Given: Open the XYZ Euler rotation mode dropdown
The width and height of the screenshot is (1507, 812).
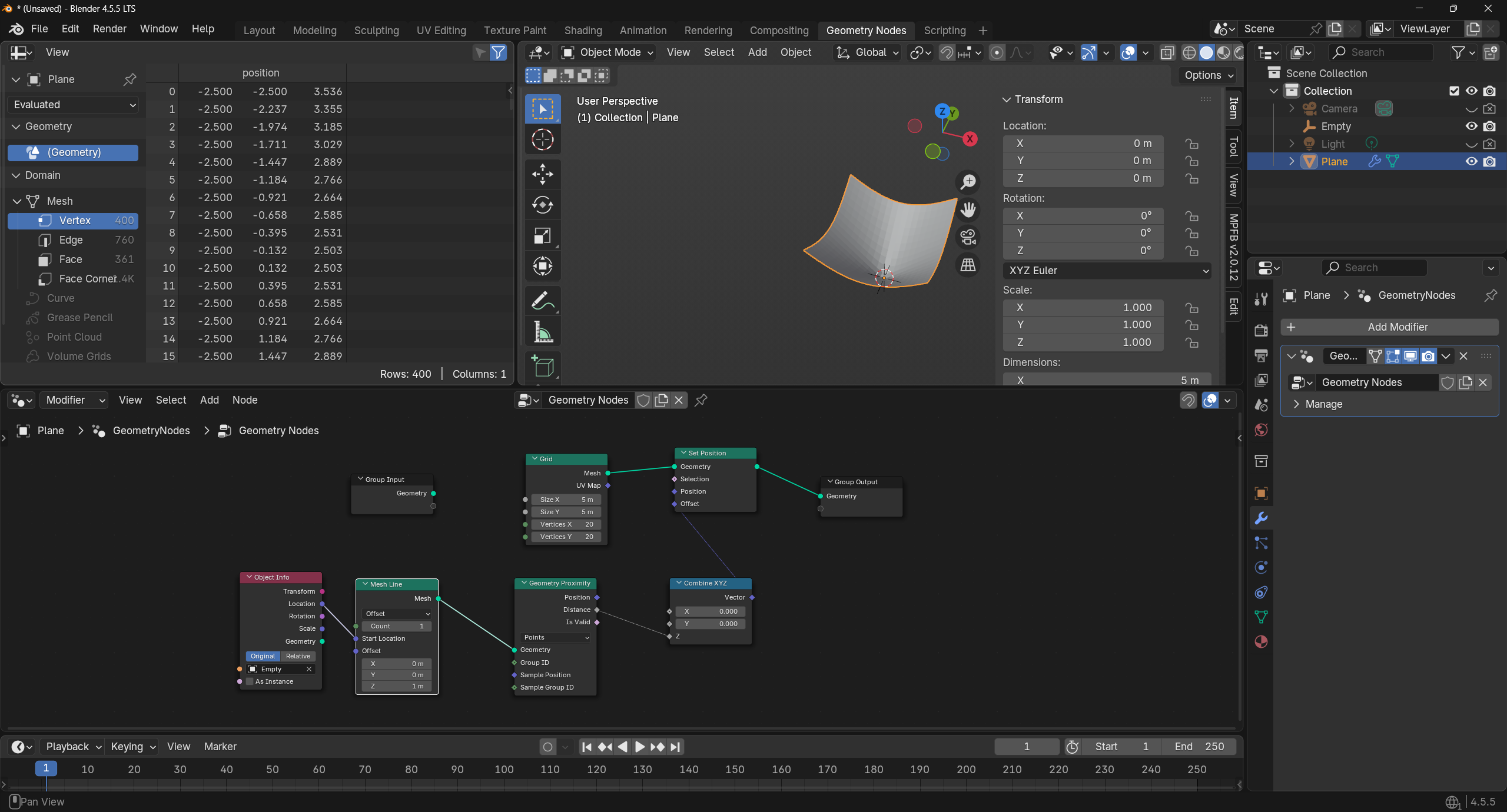Looking at the screenshot, I should tap(1107, 271).
